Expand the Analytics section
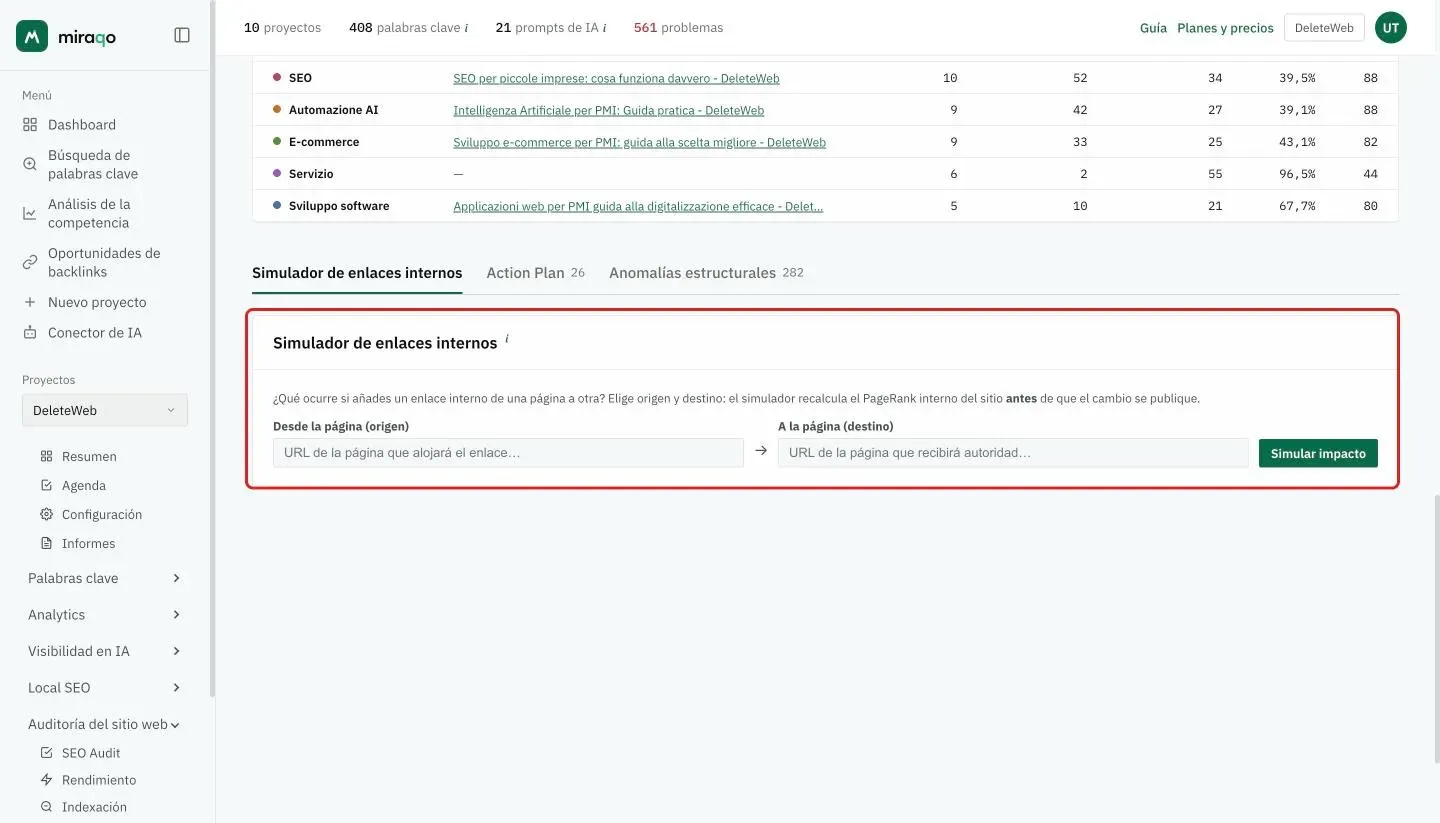The width and height of the screenshot is (1440, 823). click(x=105, y=615)
